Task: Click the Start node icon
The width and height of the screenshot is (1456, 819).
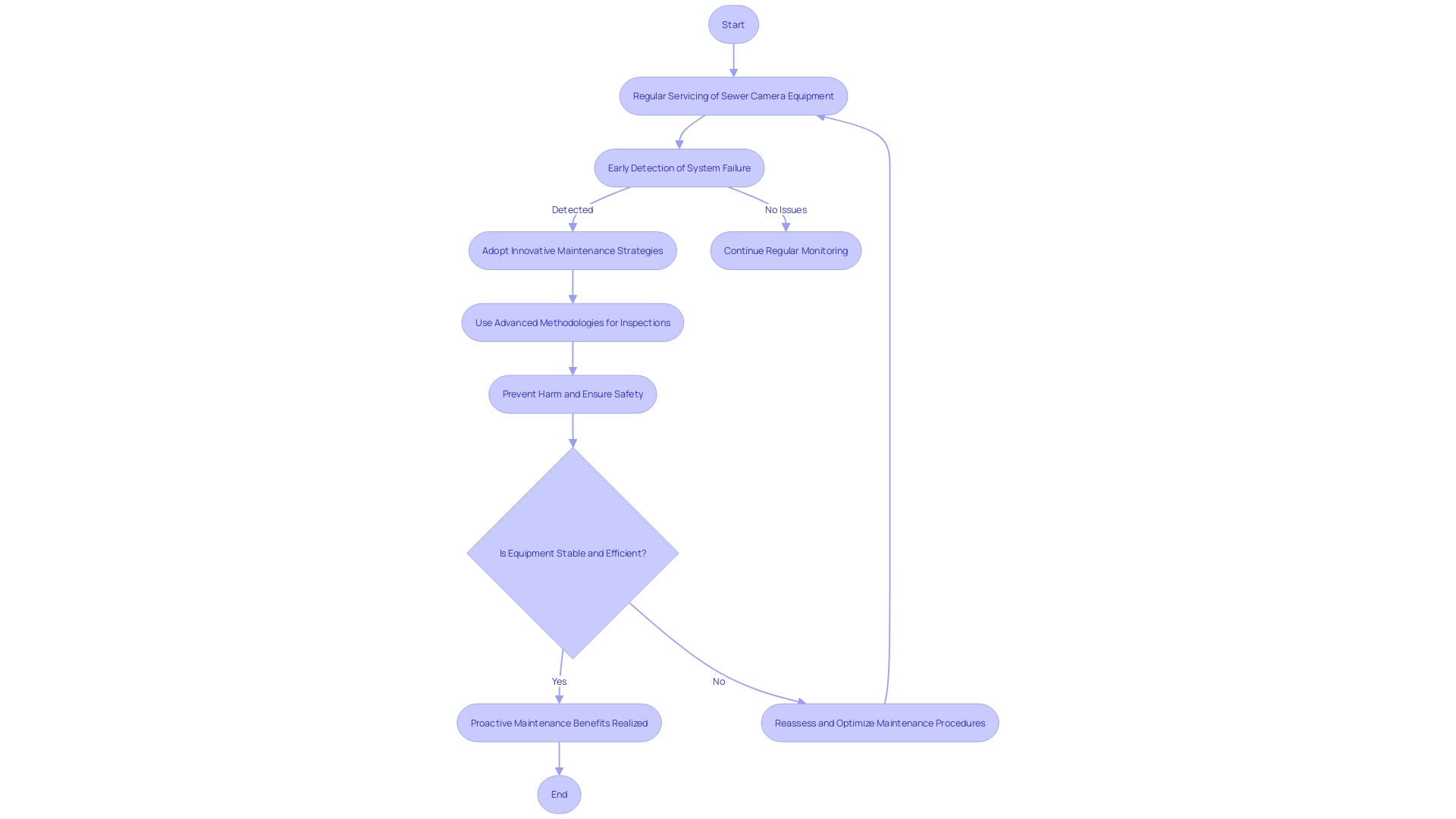Action: (x=733, y=24)
